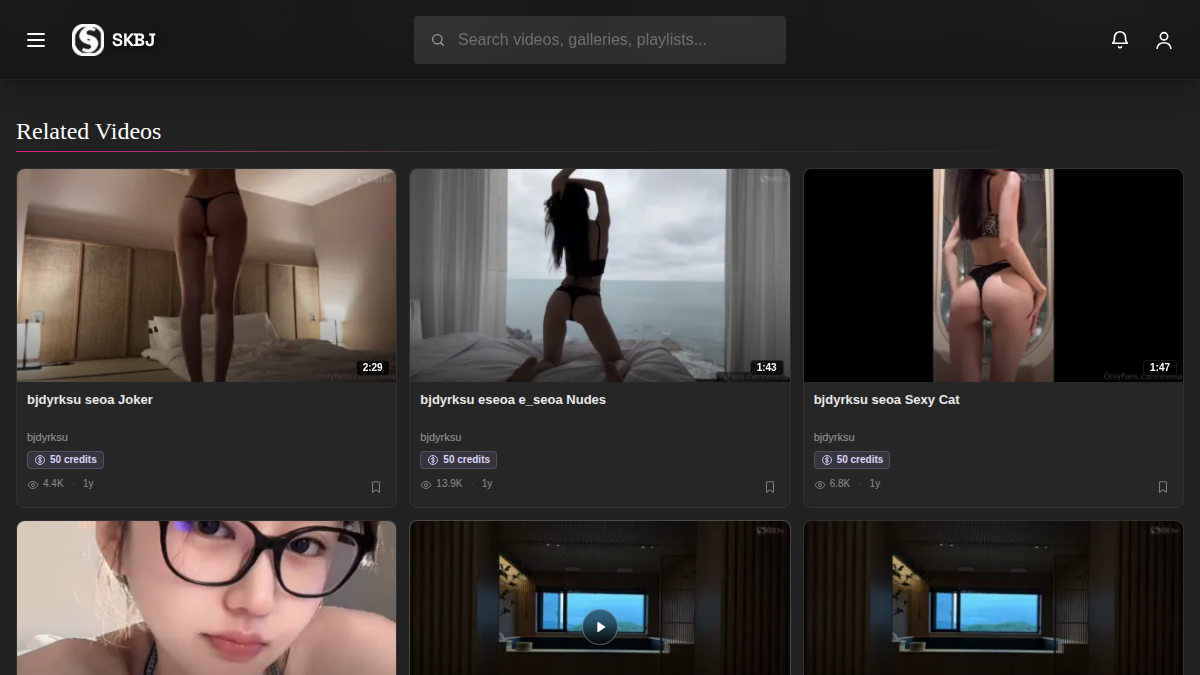Click the 50 credits badge on Joker
This screenshot has width=1200, height=675.
tap(65, 460)
